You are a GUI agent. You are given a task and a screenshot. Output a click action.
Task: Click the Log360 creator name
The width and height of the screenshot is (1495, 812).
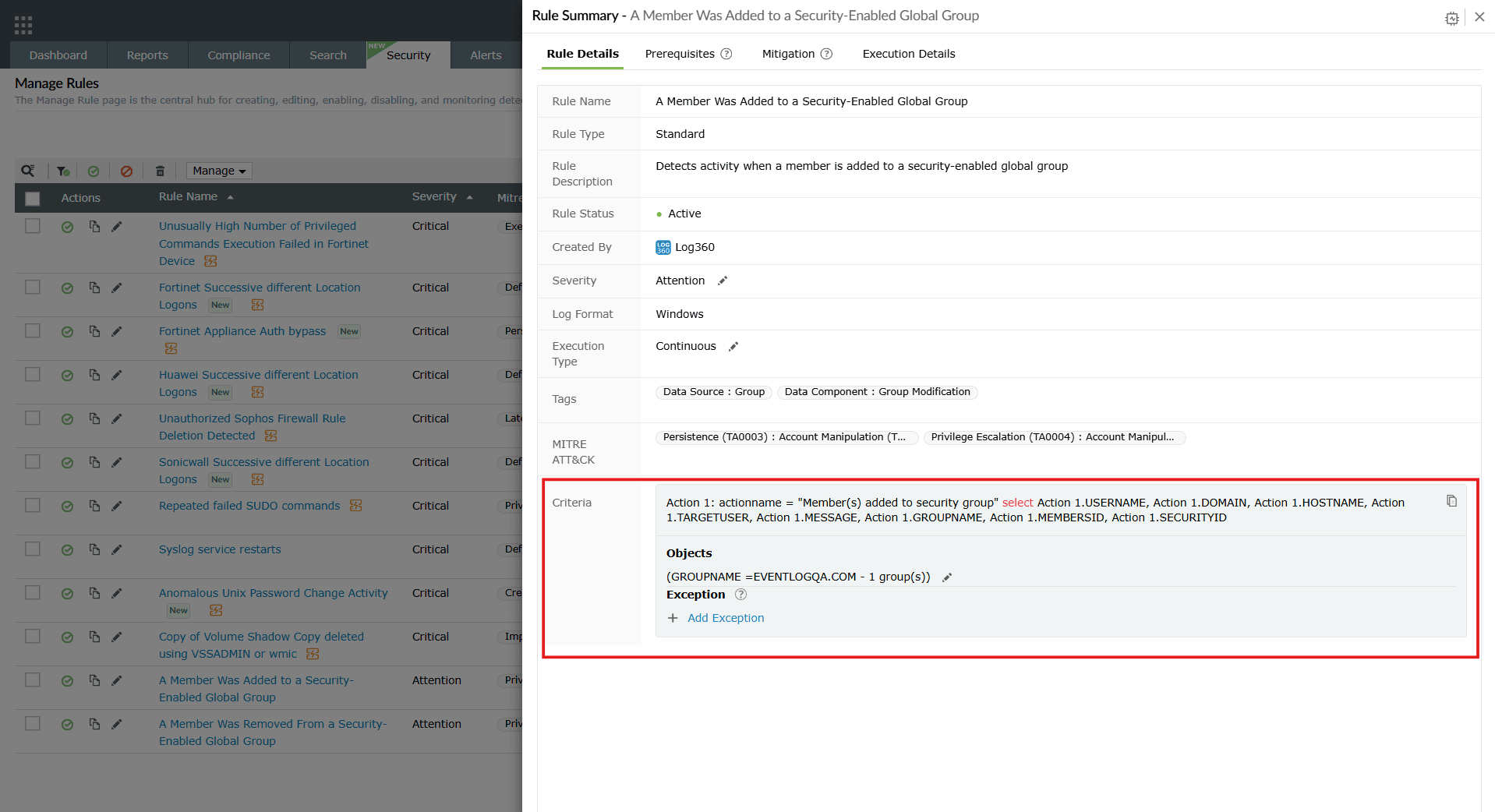pyautogui.click(x=694, y=247)
